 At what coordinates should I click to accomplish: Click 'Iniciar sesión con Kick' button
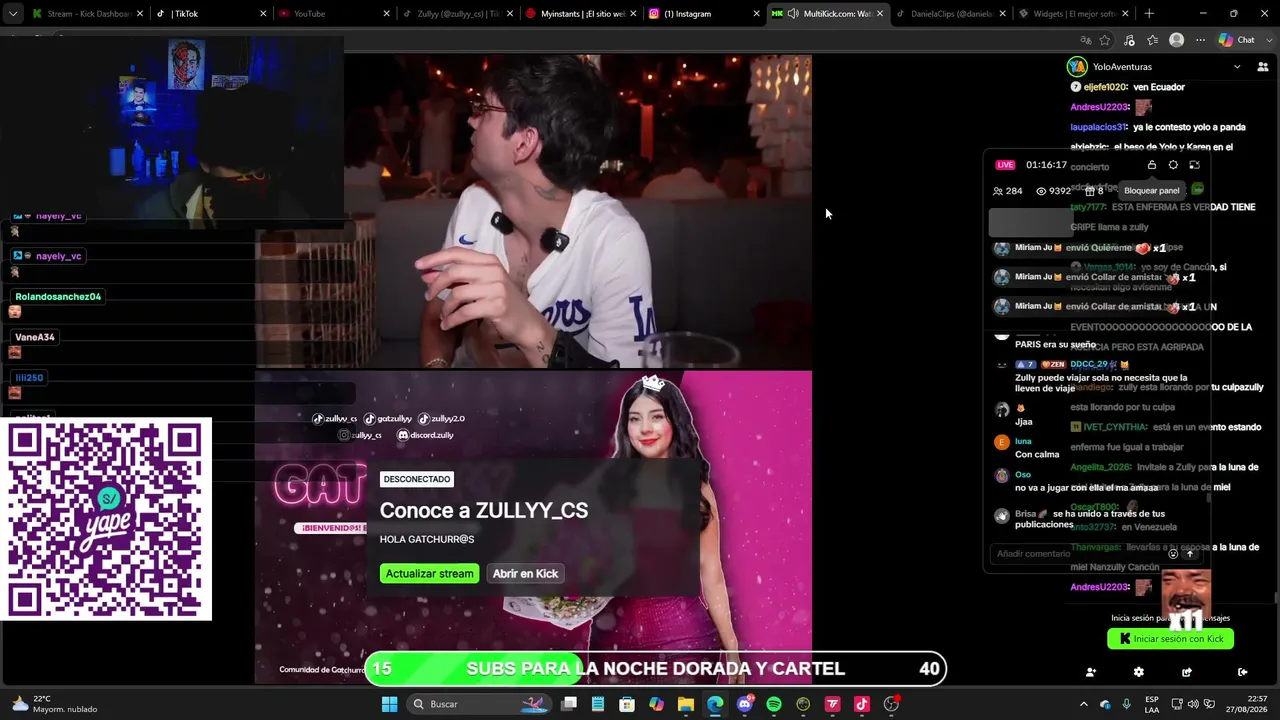coord(1171,639)
